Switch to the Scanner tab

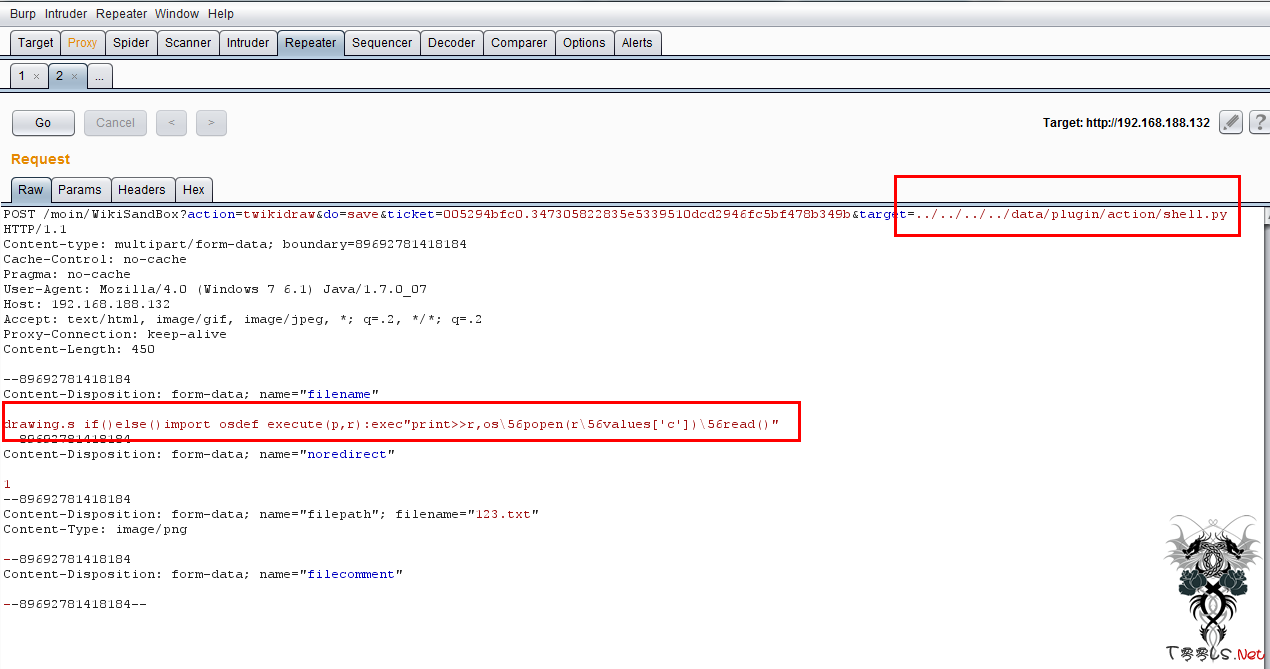tap(188, 43)
